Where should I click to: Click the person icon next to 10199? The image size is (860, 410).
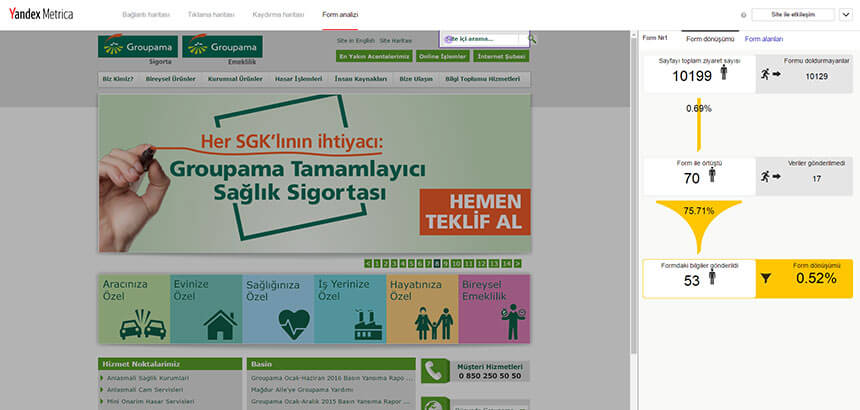click(x=723, y=72)
